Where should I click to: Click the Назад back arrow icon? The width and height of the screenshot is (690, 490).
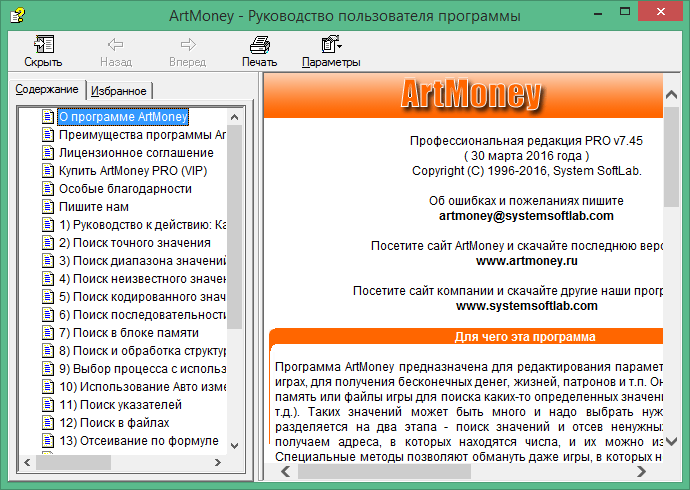116,44
